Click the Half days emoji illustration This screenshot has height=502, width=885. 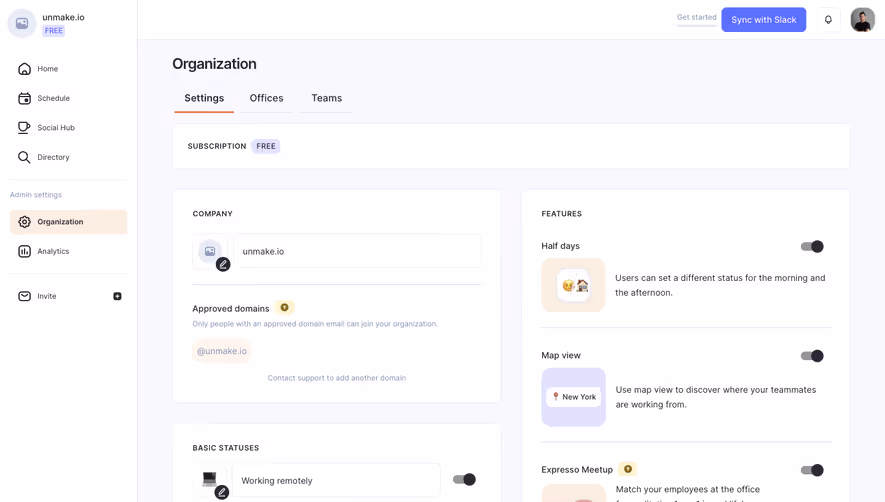click(x=573, y=285)
